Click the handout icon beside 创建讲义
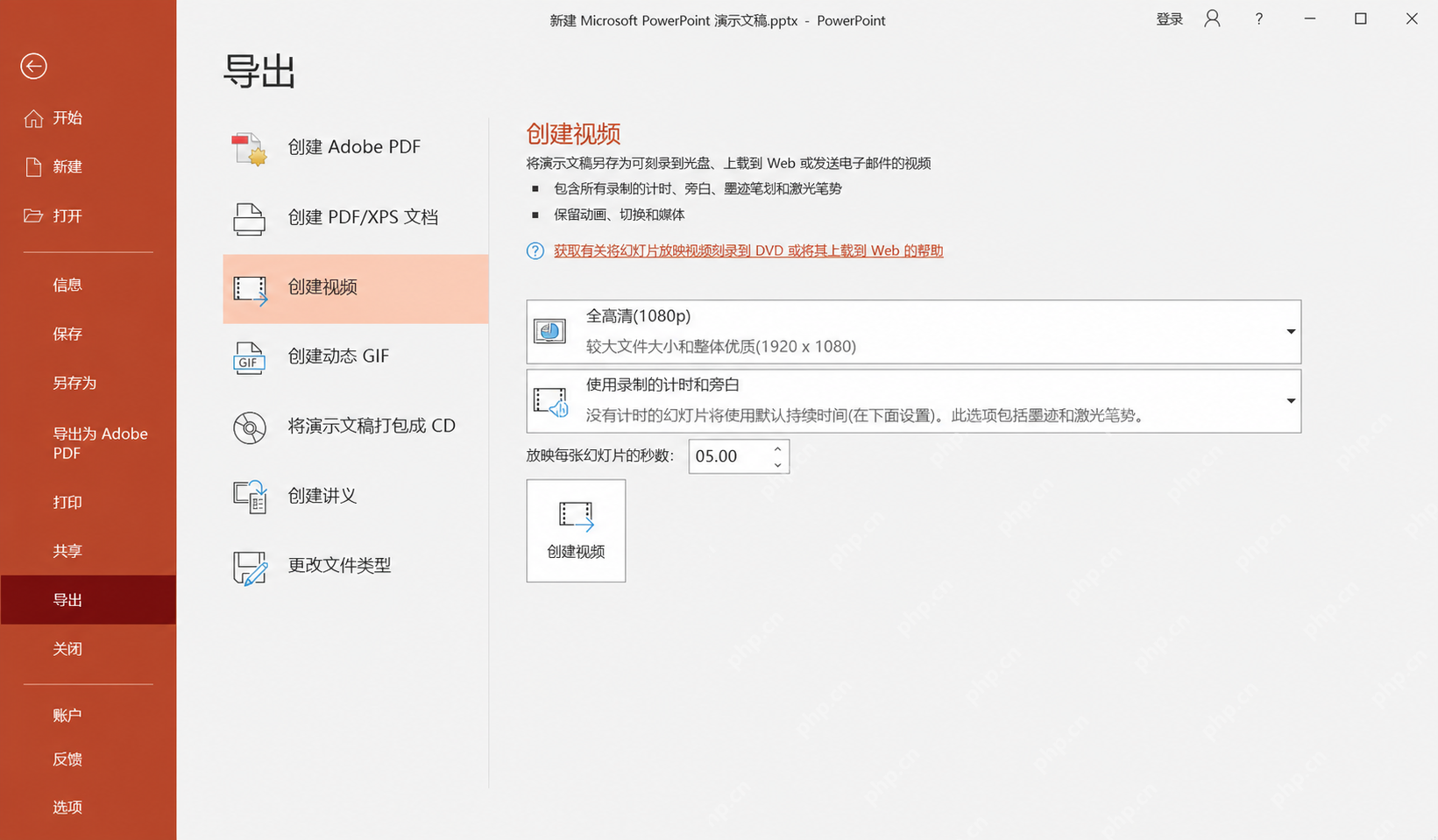 (250, 497)
